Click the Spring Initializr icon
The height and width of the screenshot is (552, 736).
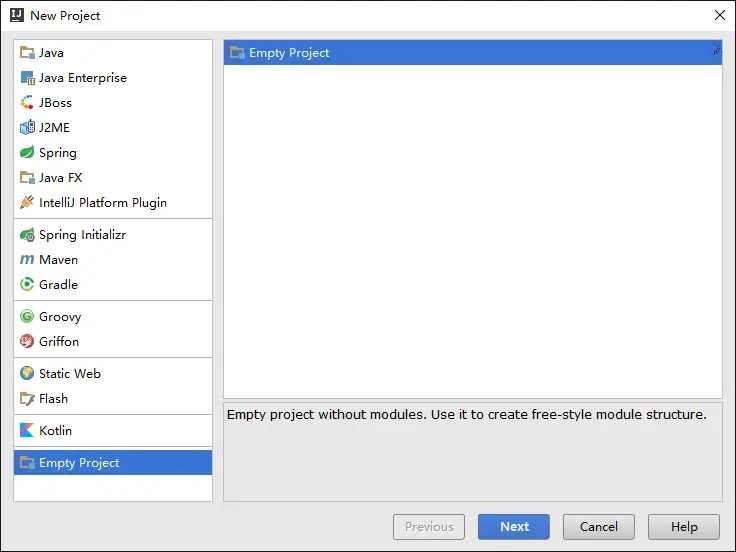click(x=27, y=235)
